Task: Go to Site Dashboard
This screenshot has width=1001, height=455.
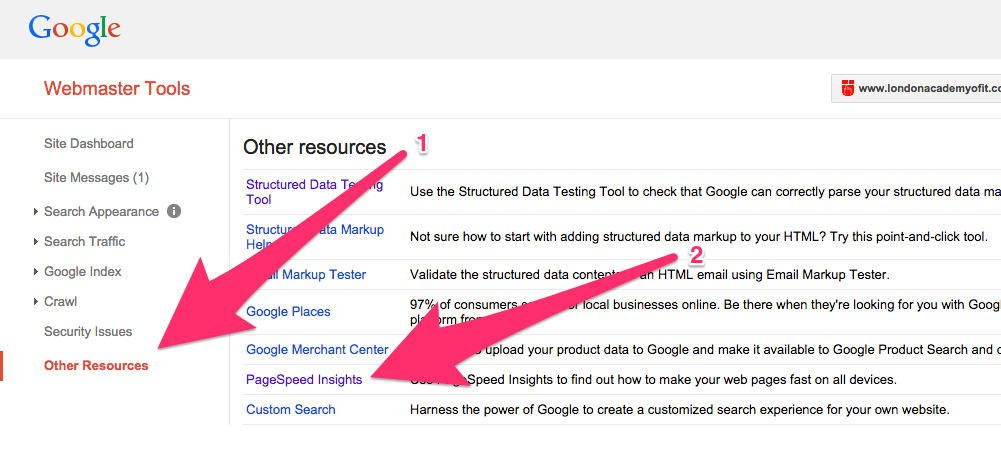Action: coord(89,144)
